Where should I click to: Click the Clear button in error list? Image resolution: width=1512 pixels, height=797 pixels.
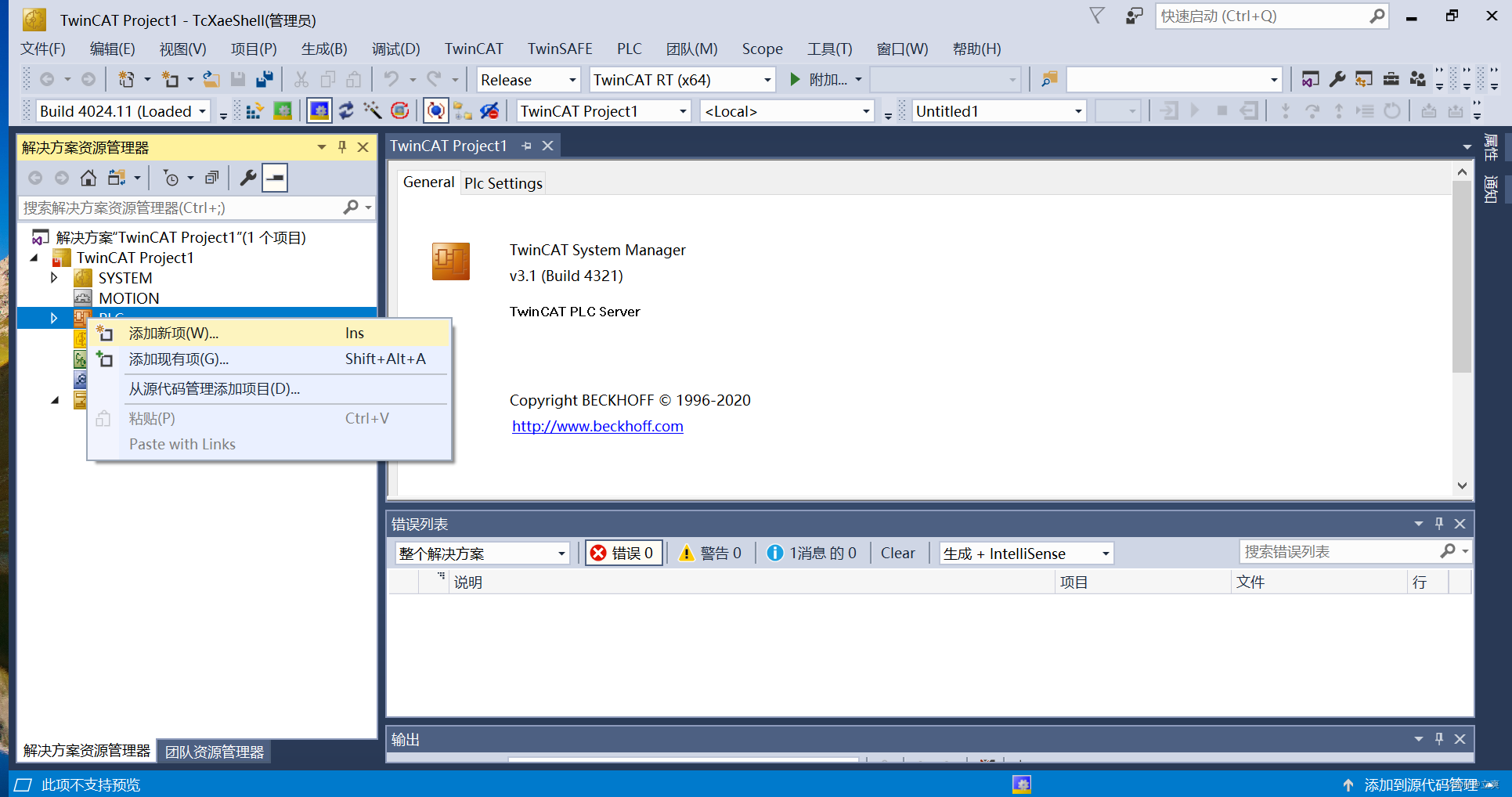(x=897, y=553)
